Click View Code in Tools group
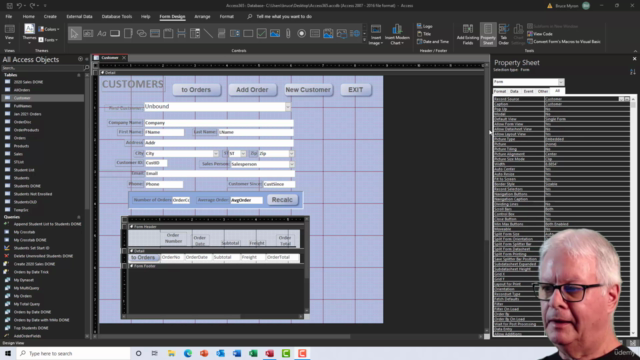This screenshot has height=360, width=640. coord(540,34)
